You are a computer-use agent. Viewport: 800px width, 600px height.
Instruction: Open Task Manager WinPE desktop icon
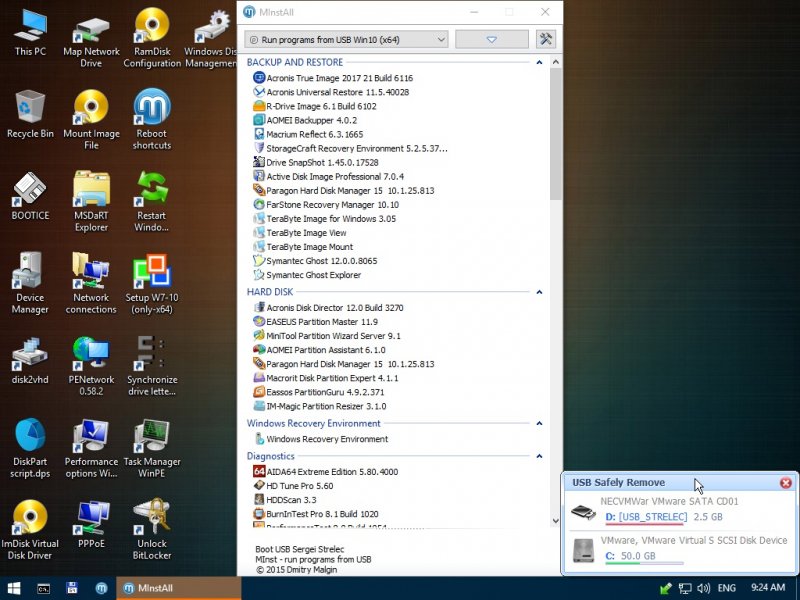click(x=152, y=442)
